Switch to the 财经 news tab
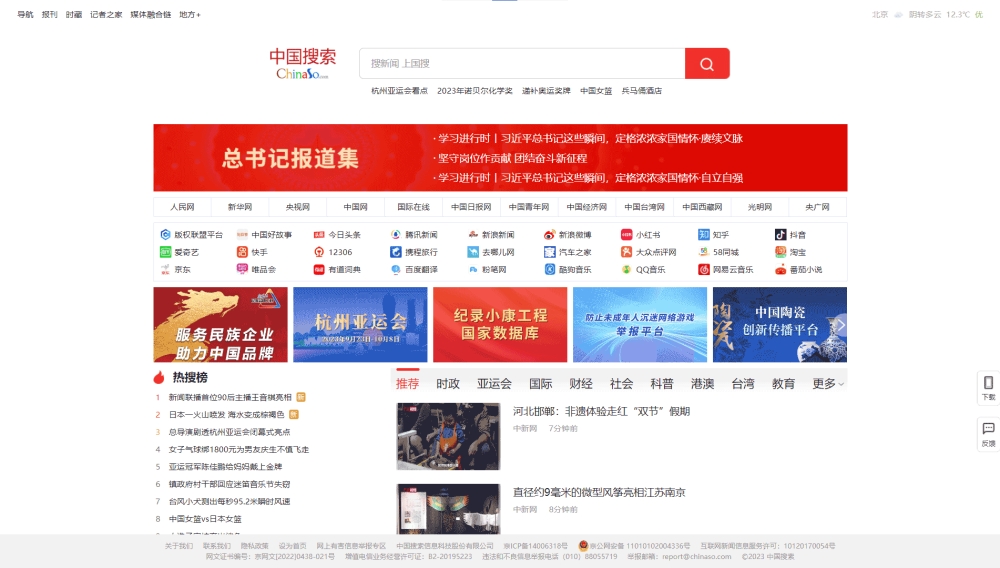Viewport: 1000px width, 568px height. [x=580, y=384]
